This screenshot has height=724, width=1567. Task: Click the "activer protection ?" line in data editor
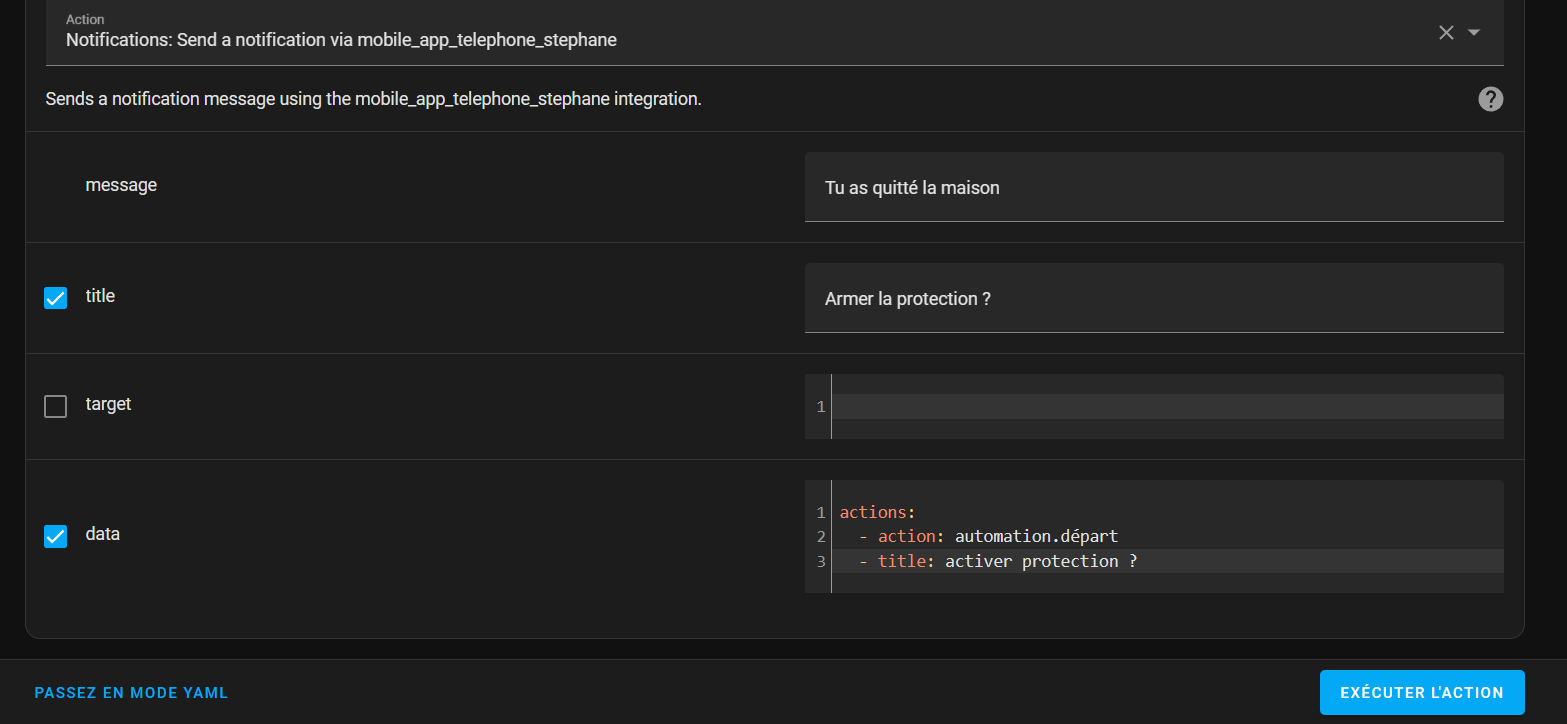[x=1040, y=561]
